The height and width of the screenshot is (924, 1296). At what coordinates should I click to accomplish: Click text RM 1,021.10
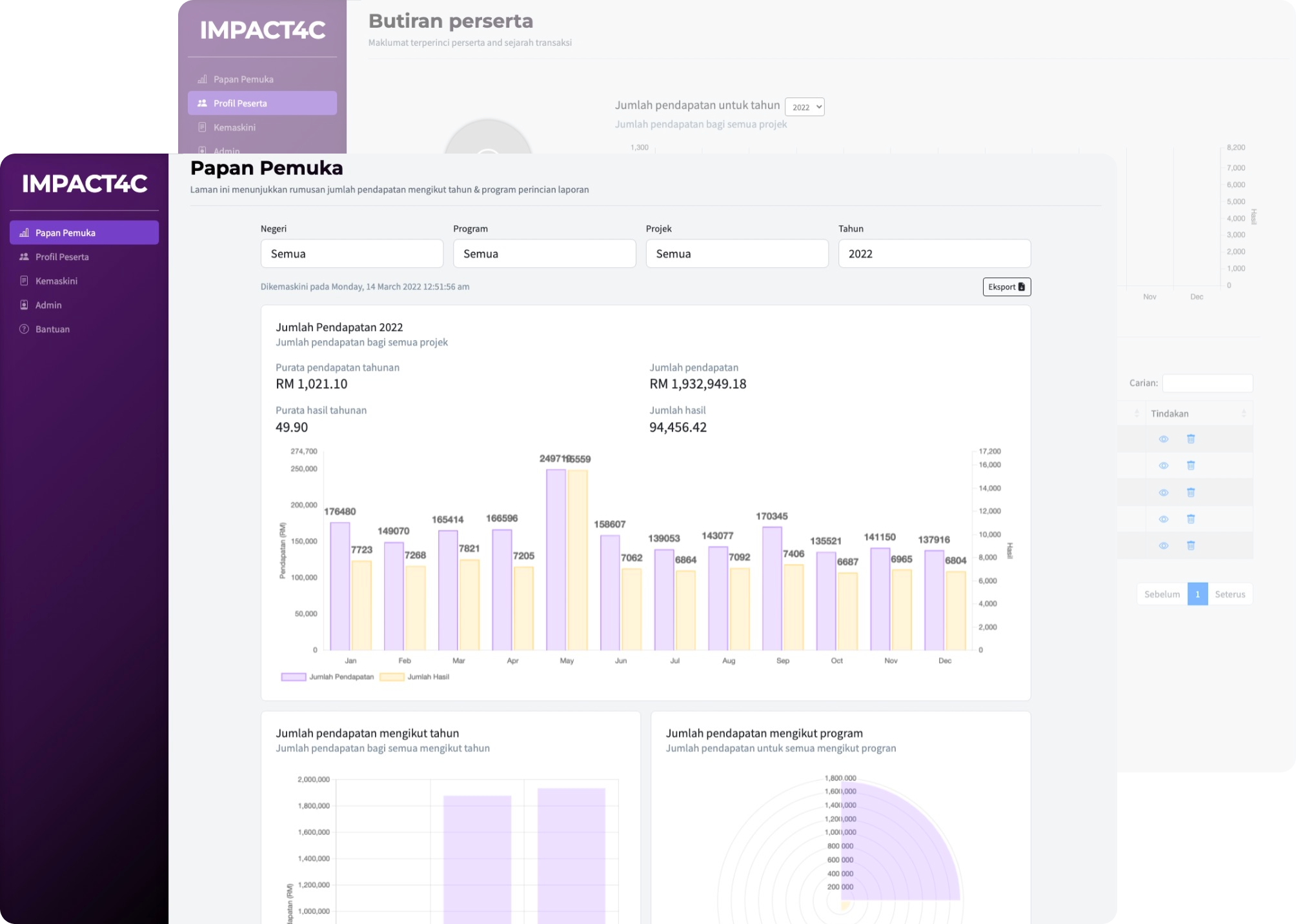tap(311, 384)
